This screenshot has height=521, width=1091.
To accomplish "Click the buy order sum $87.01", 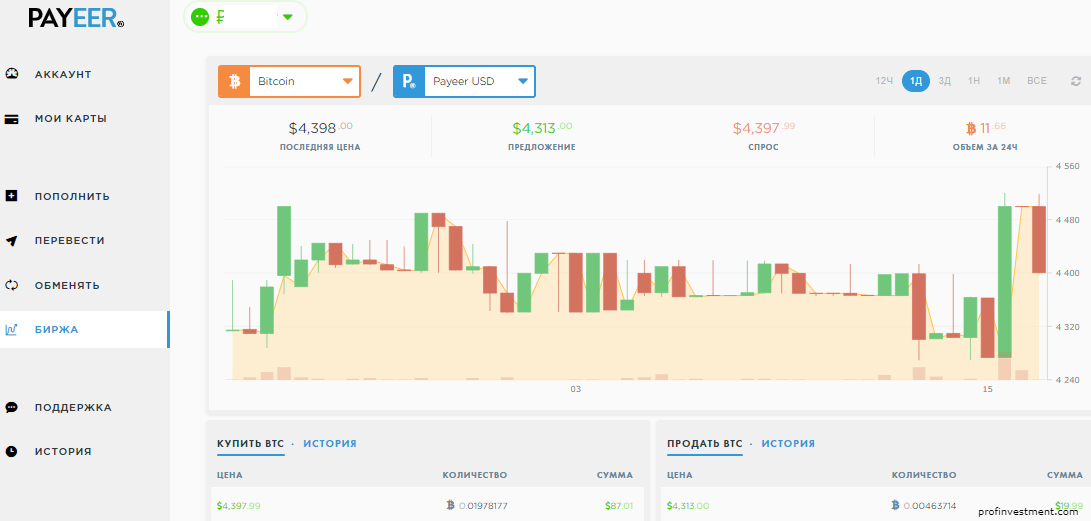I will (619, 506).
